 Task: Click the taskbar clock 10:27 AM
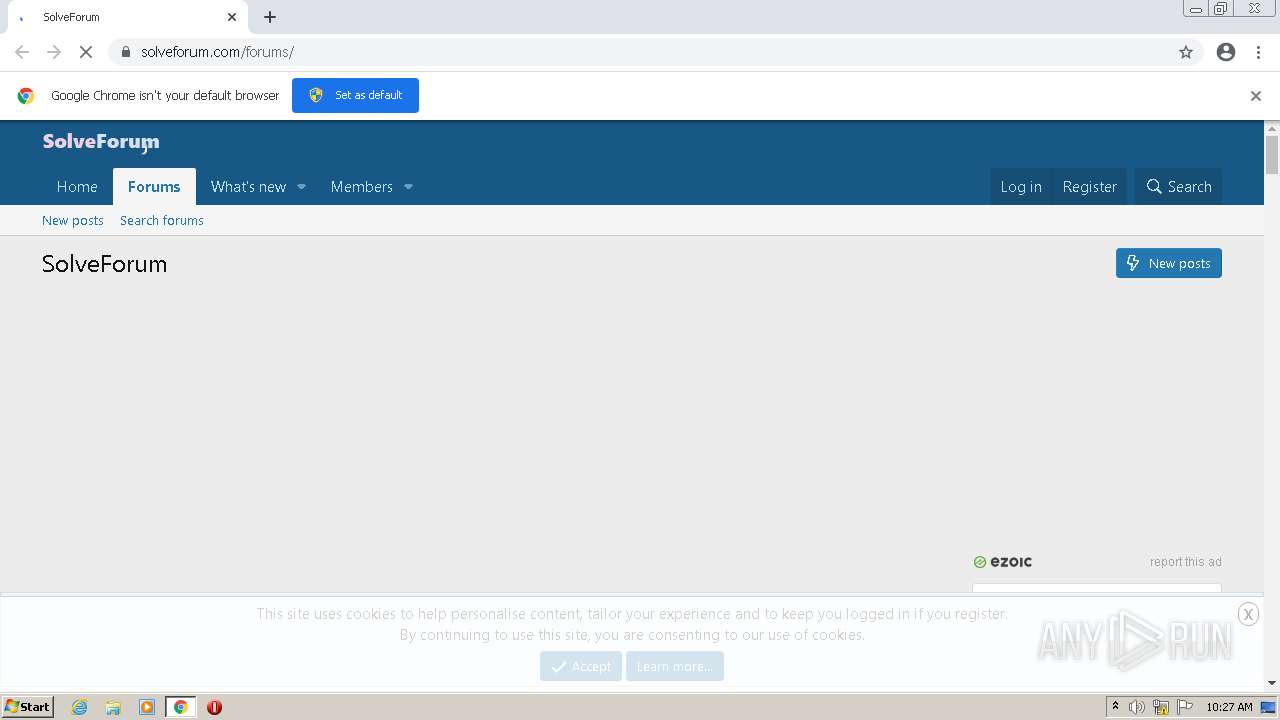[1229, 707]
